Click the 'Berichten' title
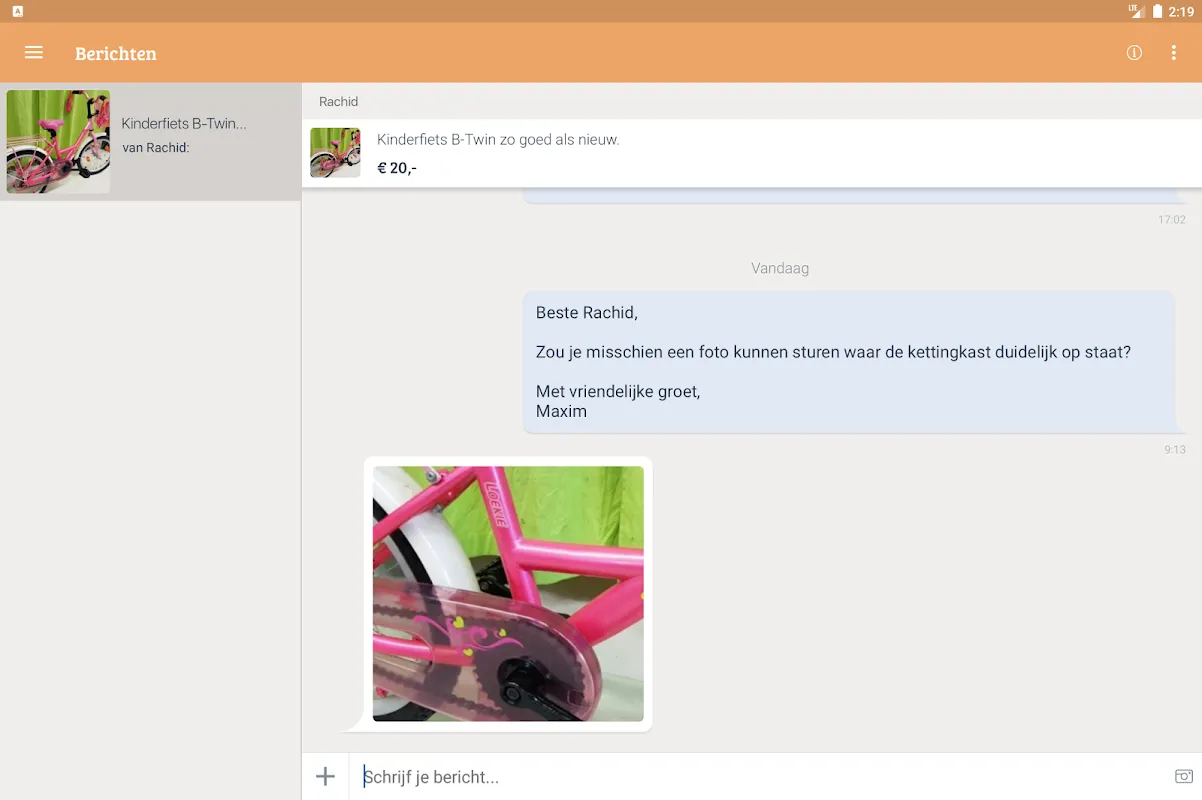This screenshot has height=800, width=1202. coord(116,53)
